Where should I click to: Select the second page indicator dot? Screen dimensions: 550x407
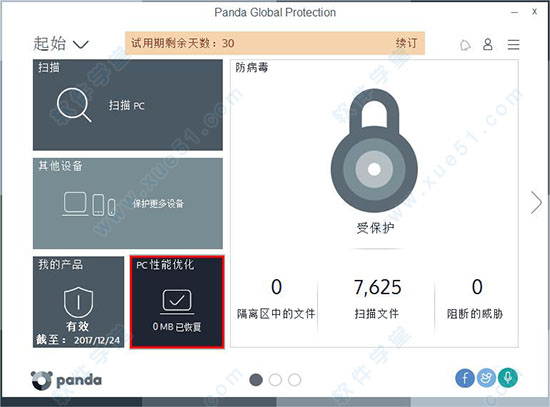275,380
